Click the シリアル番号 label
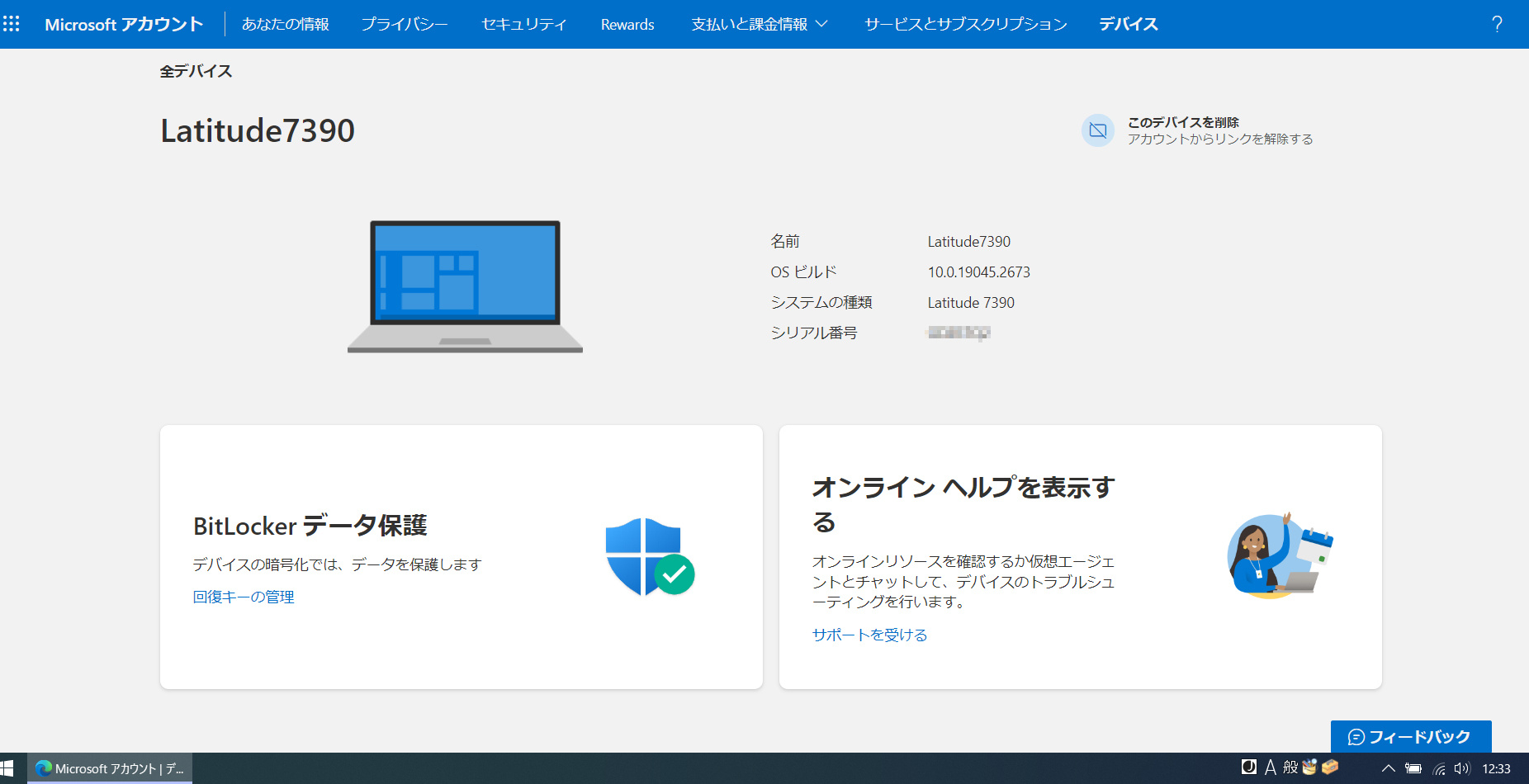1529x784 pixels. [814, 333]
